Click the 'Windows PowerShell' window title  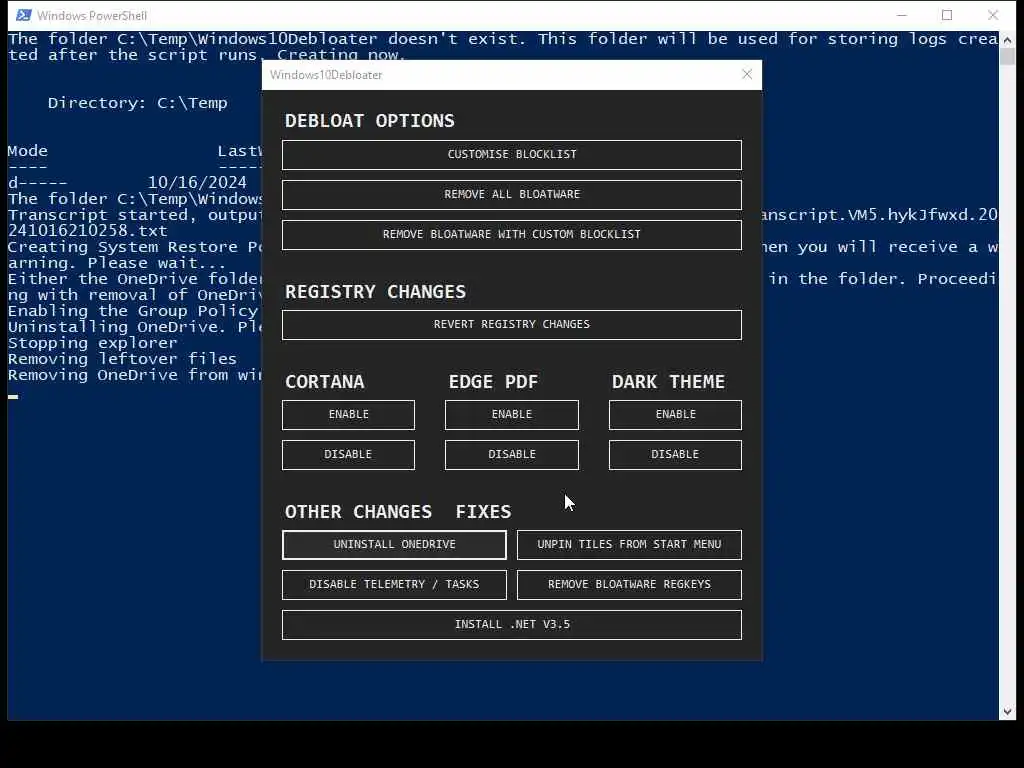[x=92, y=16]
